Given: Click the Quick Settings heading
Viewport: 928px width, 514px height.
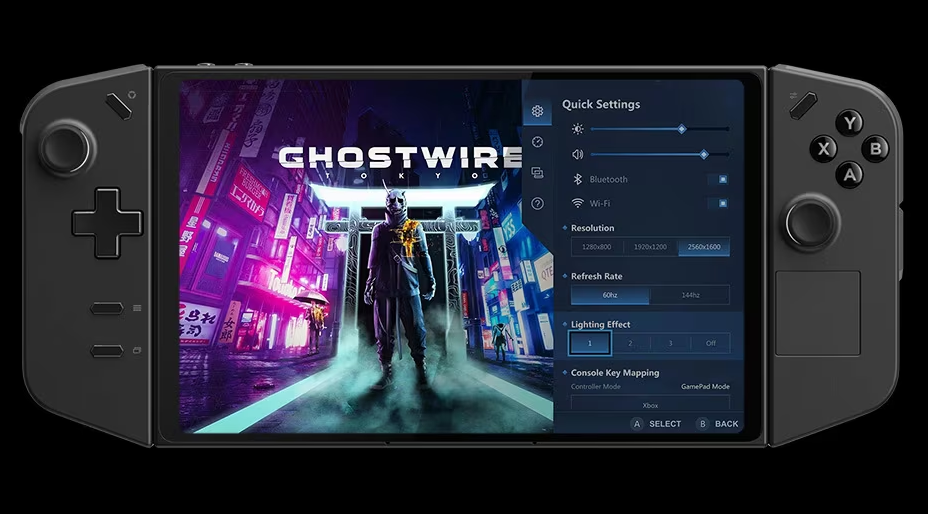Looking at the screenshot, I should [x=601, y=104].
